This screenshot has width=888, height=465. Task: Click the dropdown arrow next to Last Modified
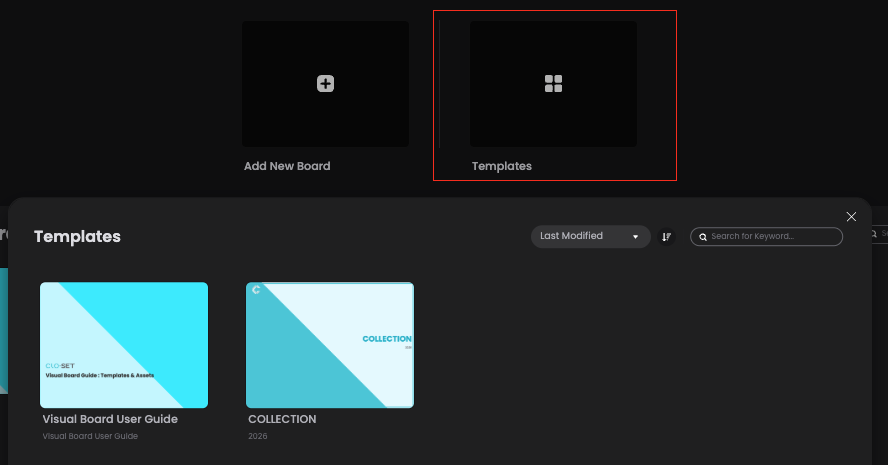[635, 237]
